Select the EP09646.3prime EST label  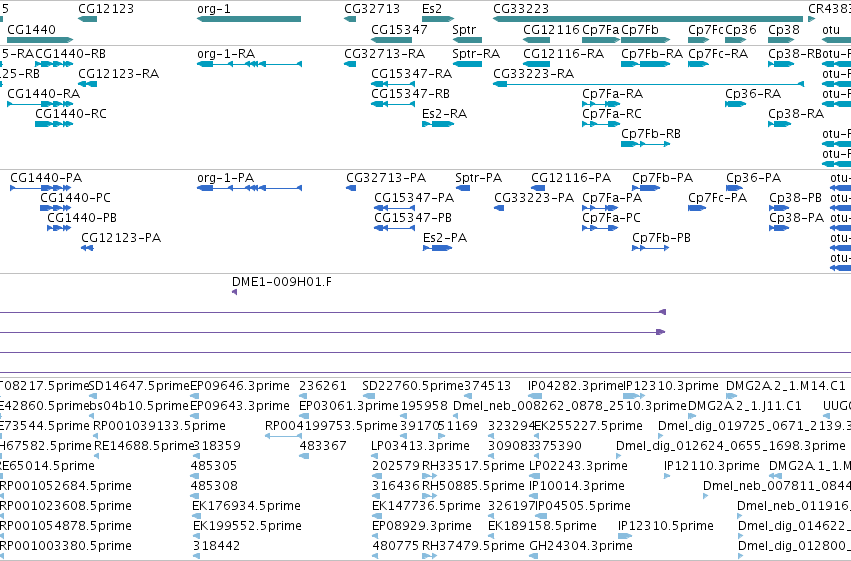point(240,386)
